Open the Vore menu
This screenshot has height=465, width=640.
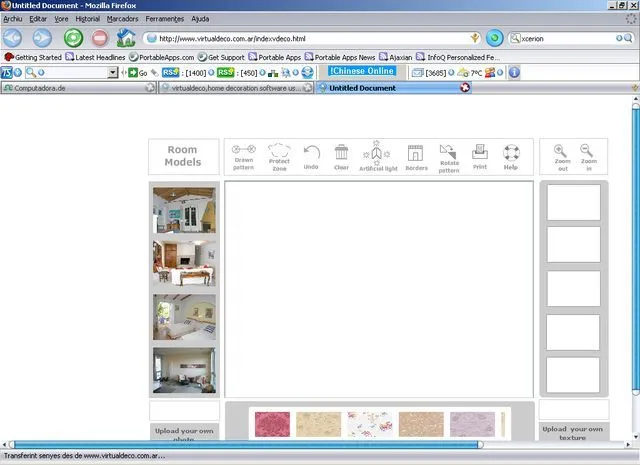(x=61, y=19)
